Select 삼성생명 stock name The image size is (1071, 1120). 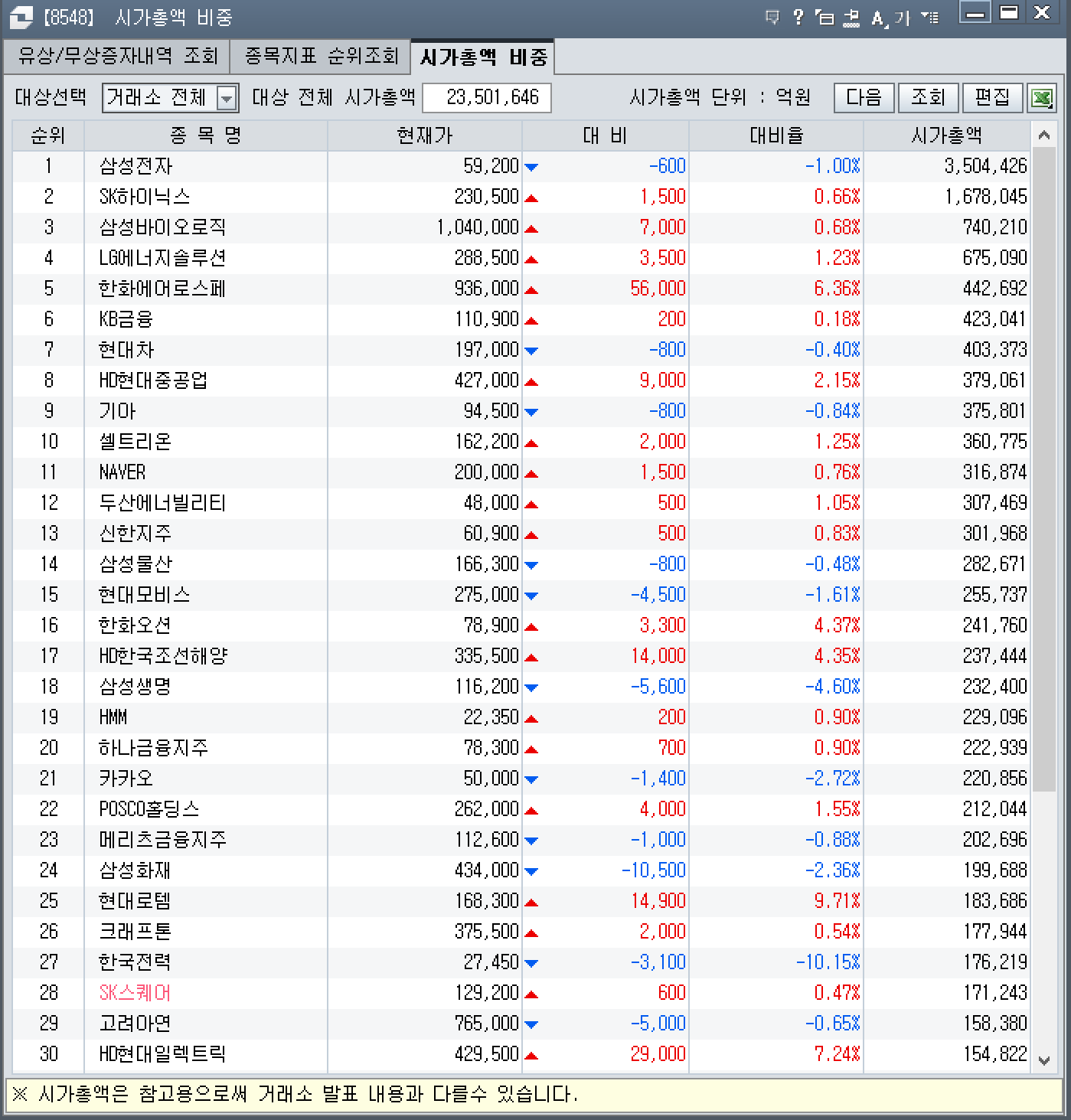tap(136, 687)
